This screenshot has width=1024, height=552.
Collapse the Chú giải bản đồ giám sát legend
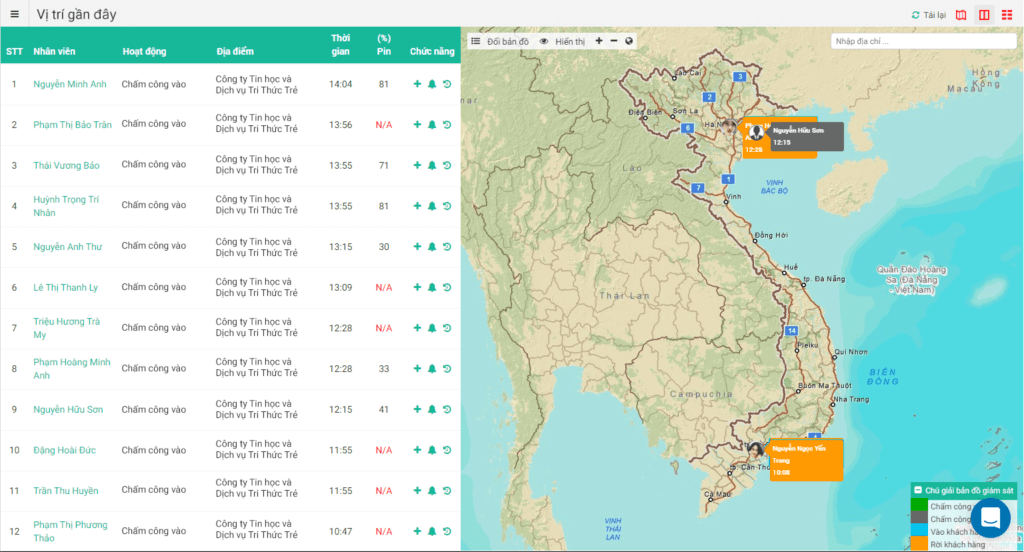coord(917,490)
